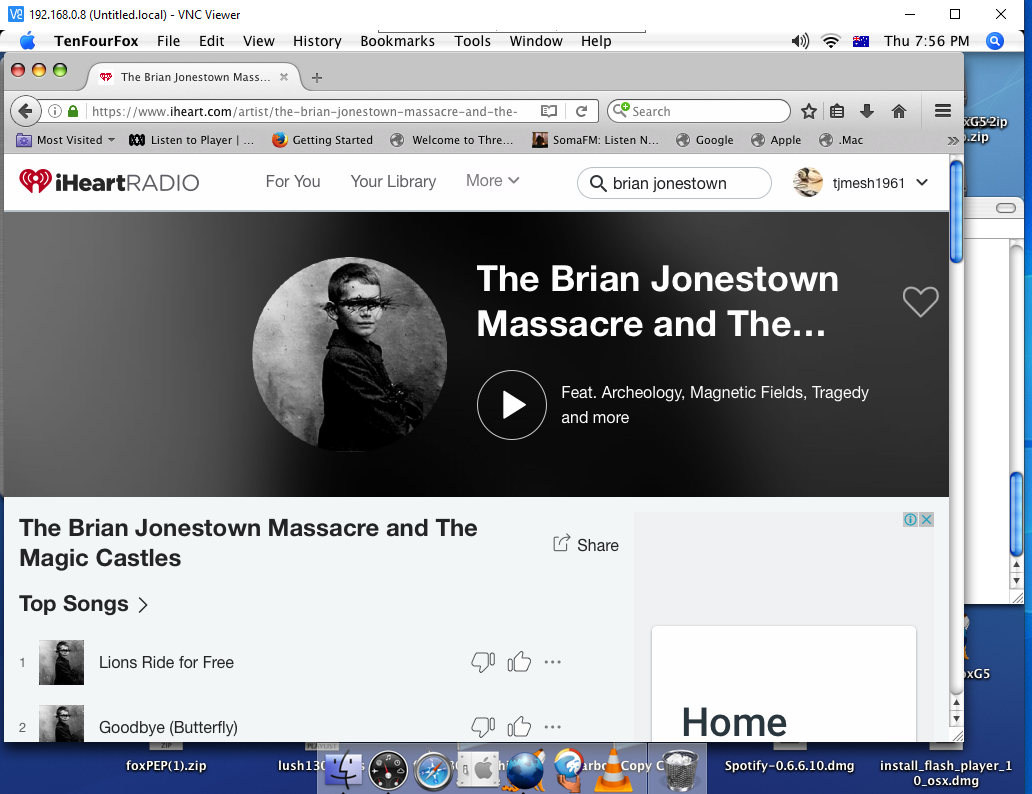Click the browser address bar URL
The image size is (1032, 794).
click(305, 111)
